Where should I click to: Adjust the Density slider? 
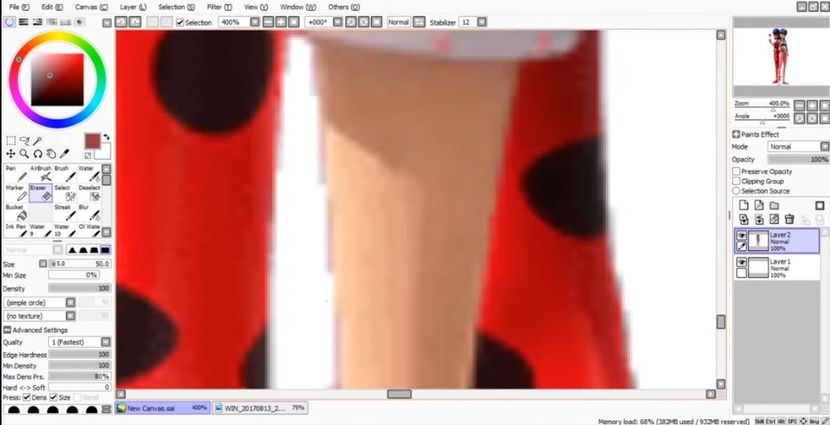79,288
